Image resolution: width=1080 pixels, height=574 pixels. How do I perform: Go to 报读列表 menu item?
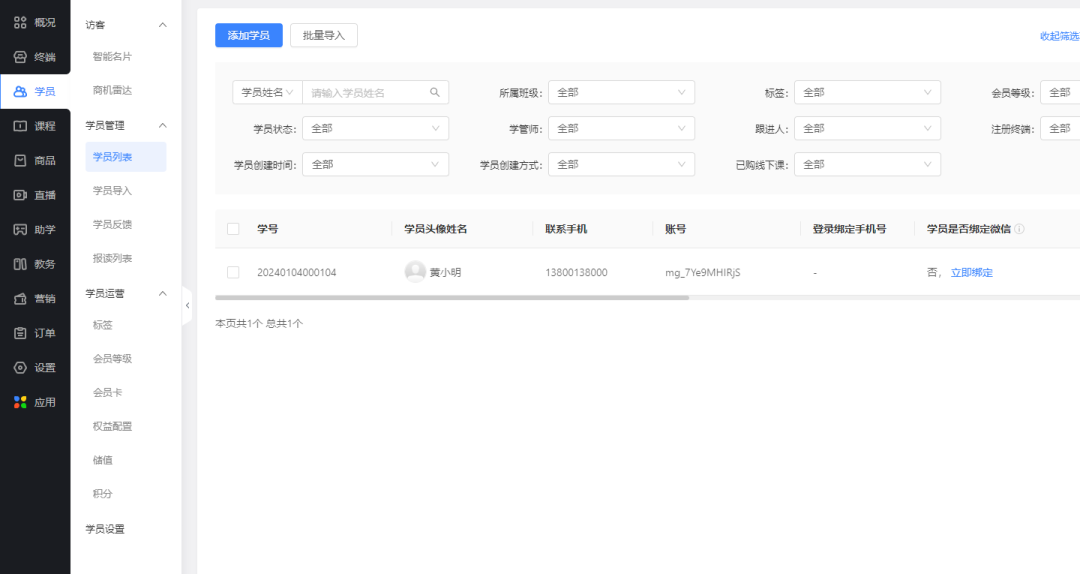[x=112, y=258]
